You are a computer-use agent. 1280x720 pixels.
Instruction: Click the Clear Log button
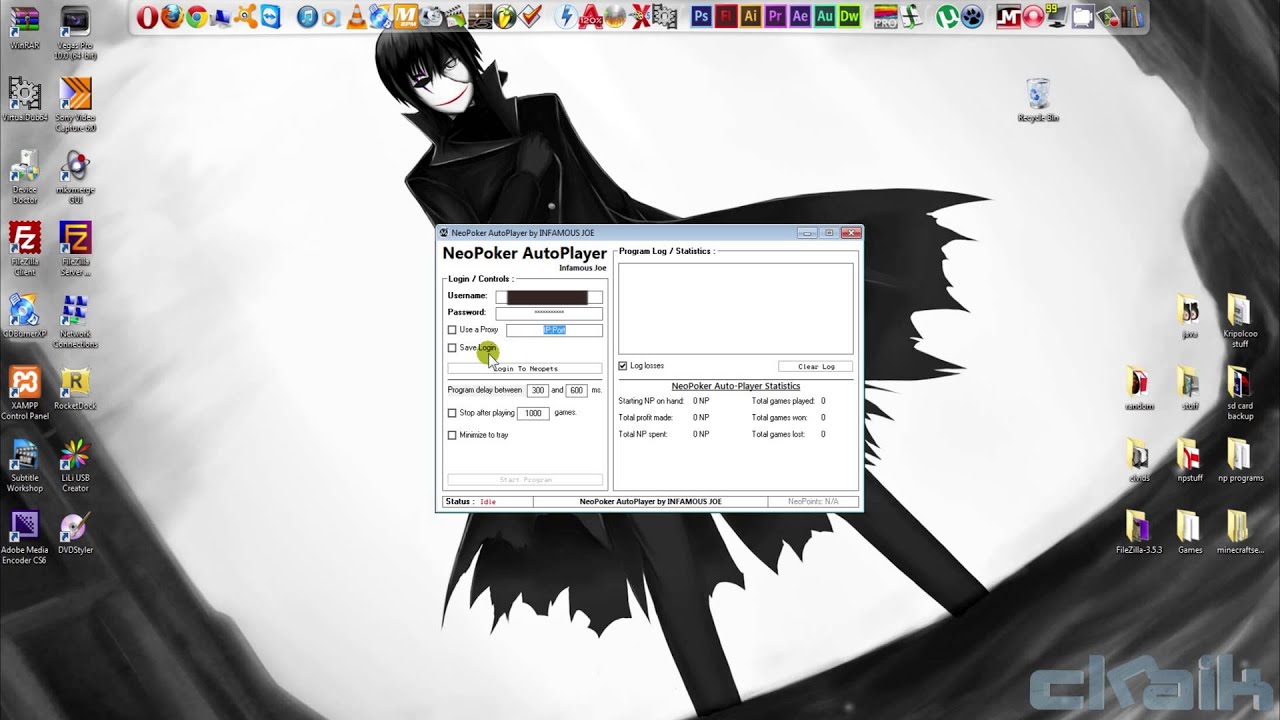coord(816,367)
